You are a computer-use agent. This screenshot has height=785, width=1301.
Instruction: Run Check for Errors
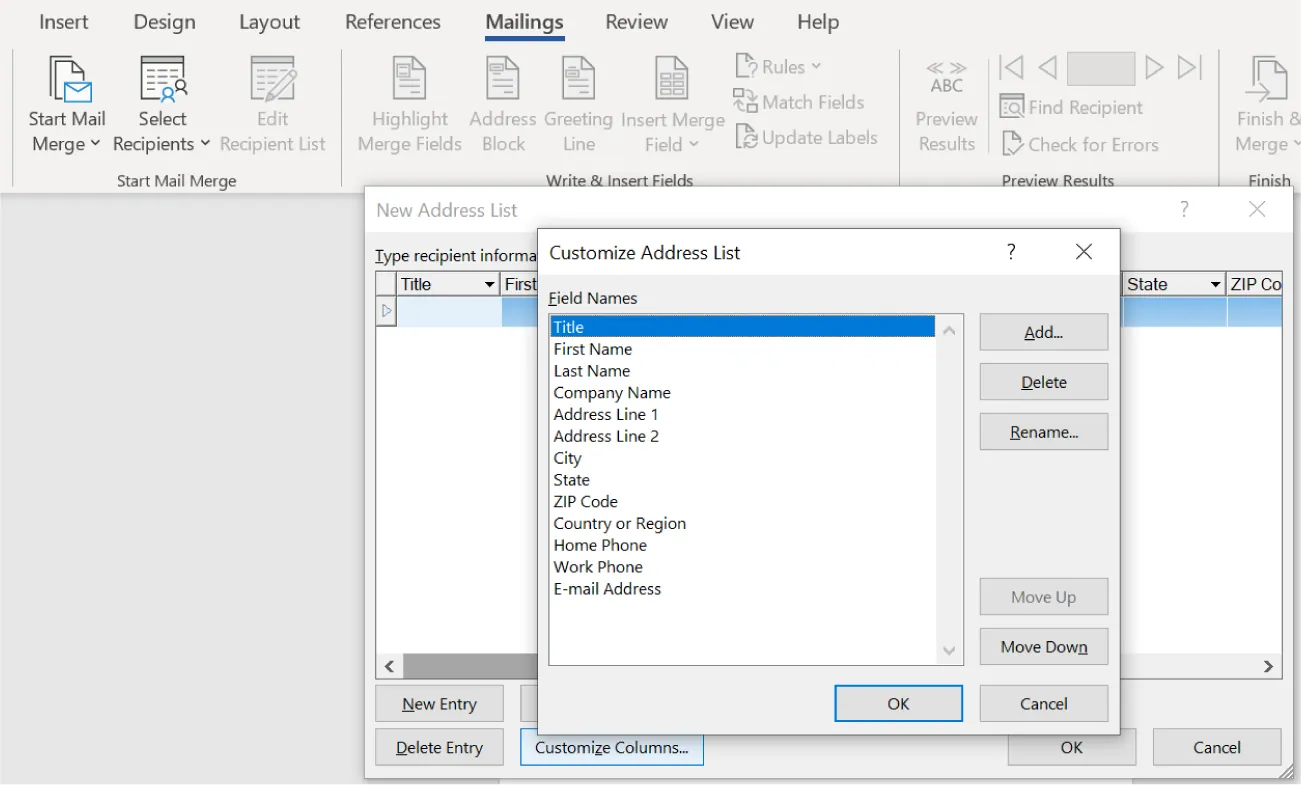click(1080, 144)
